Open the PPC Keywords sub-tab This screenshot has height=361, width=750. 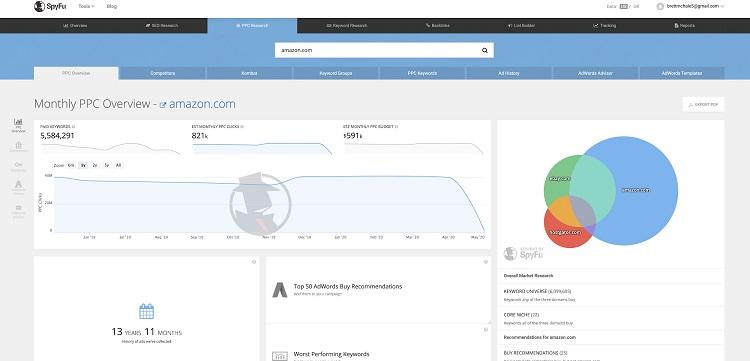tap(422, 73)
